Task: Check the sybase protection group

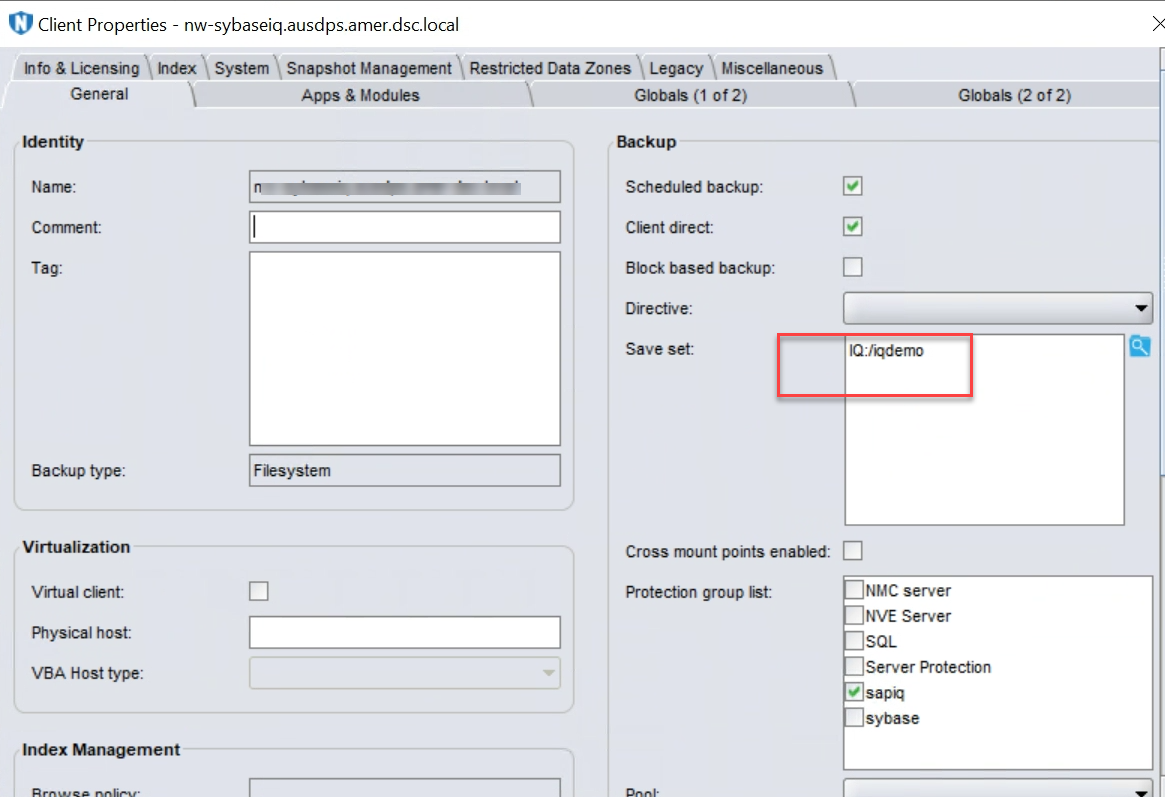Action: point(855,717)
